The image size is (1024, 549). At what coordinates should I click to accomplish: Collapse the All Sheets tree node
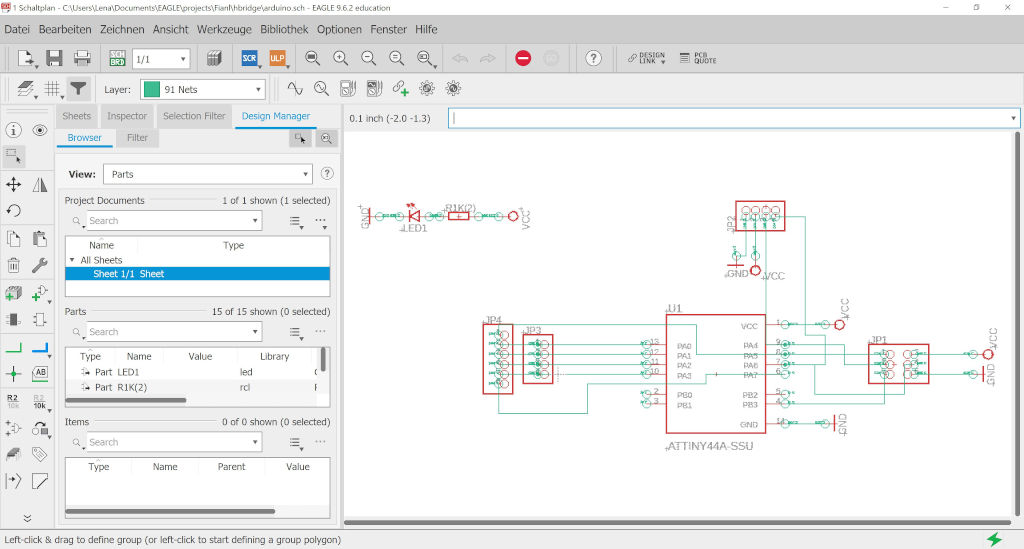point(72,260)
